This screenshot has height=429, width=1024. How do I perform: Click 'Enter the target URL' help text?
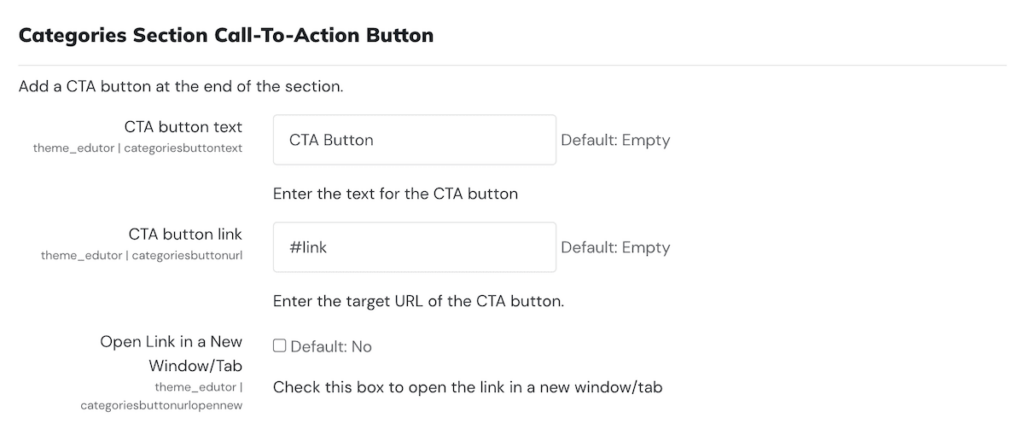pyautogui.click(x=418, y=300)
